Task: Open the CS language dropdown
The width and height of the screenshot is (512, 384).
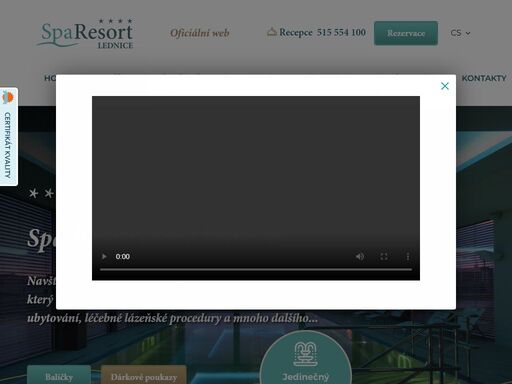Action: click(460, 33)
